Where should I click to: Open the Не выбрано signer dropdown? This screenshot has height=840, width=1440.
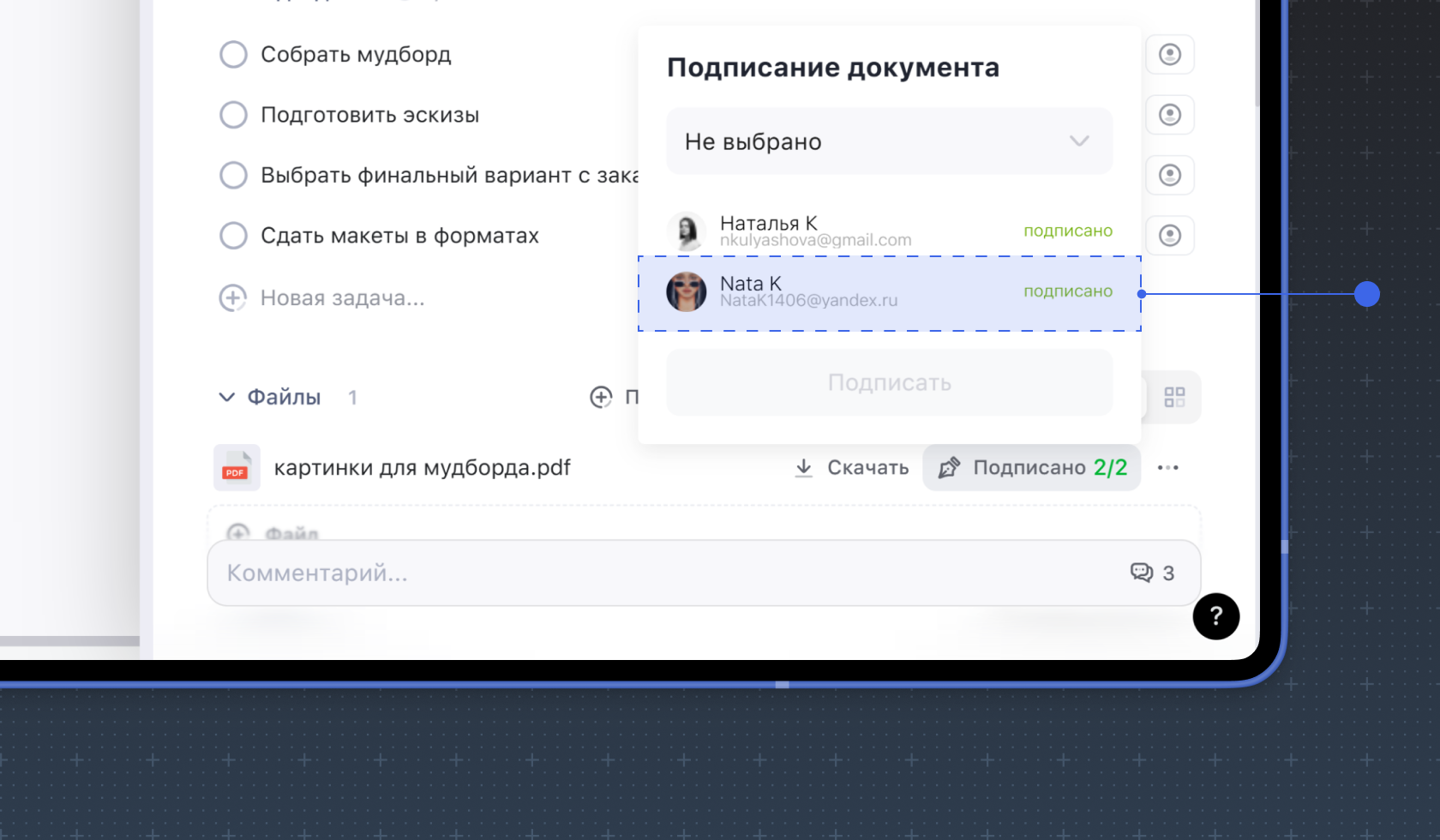(889, 141)
